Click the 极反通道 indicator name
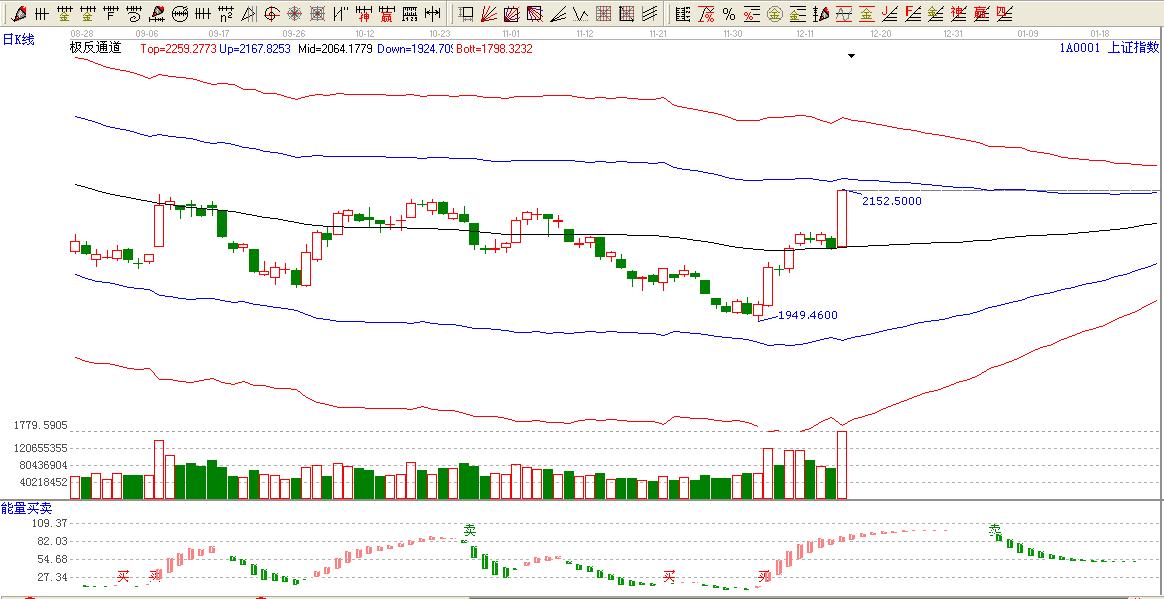This screenshot has width=1164, height=599. pos(95,48)
